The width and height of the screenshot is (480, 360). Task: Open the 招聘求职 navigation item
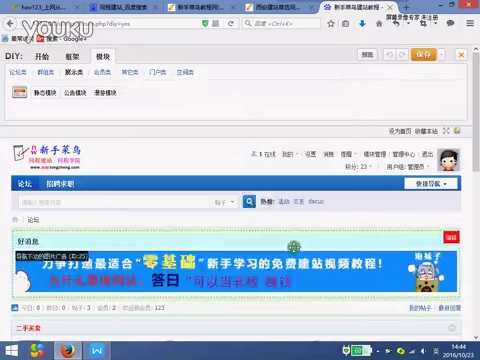pos(60,184)
